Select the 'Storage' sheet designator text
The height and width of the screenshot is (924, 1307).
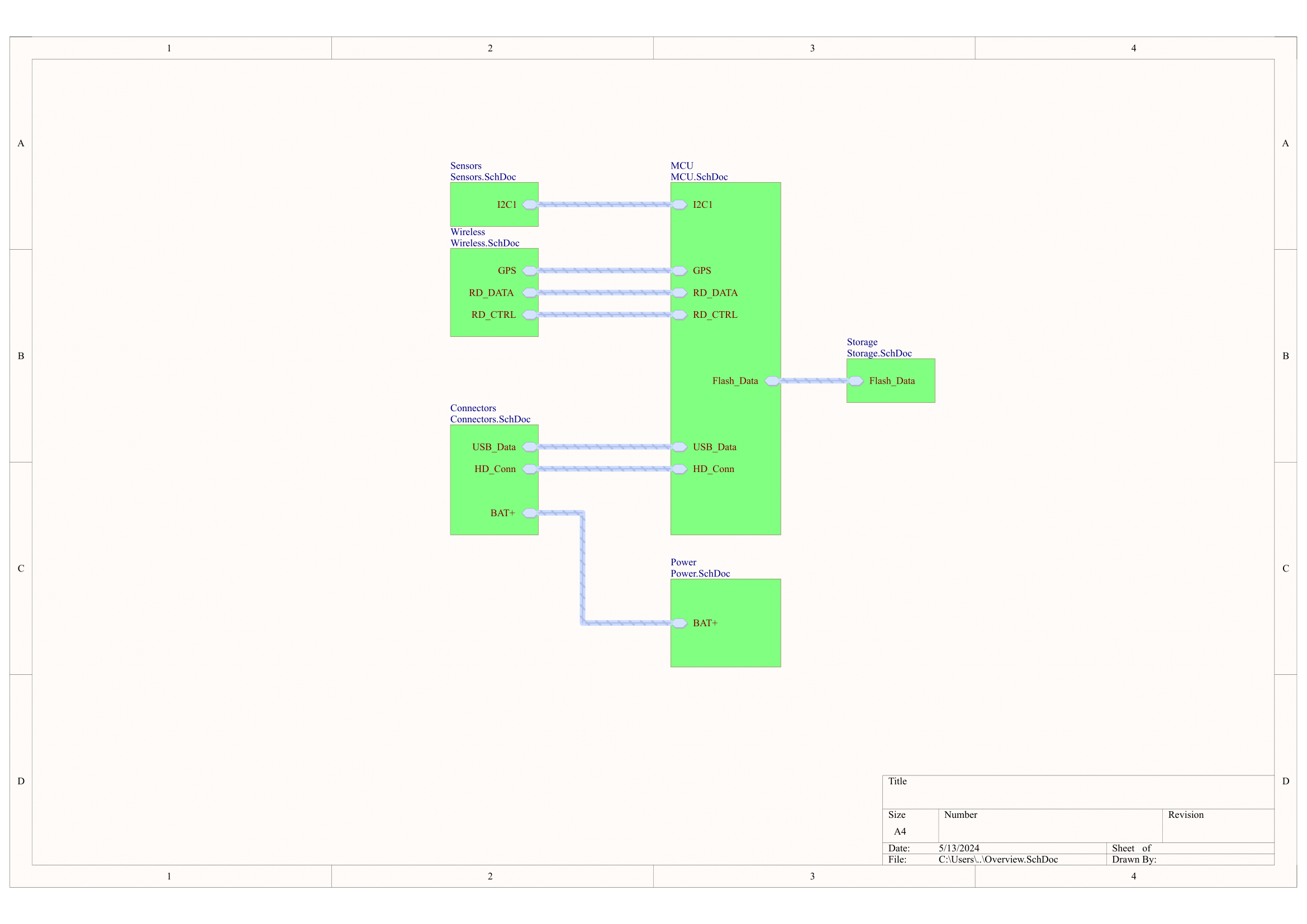pos(862,342)
